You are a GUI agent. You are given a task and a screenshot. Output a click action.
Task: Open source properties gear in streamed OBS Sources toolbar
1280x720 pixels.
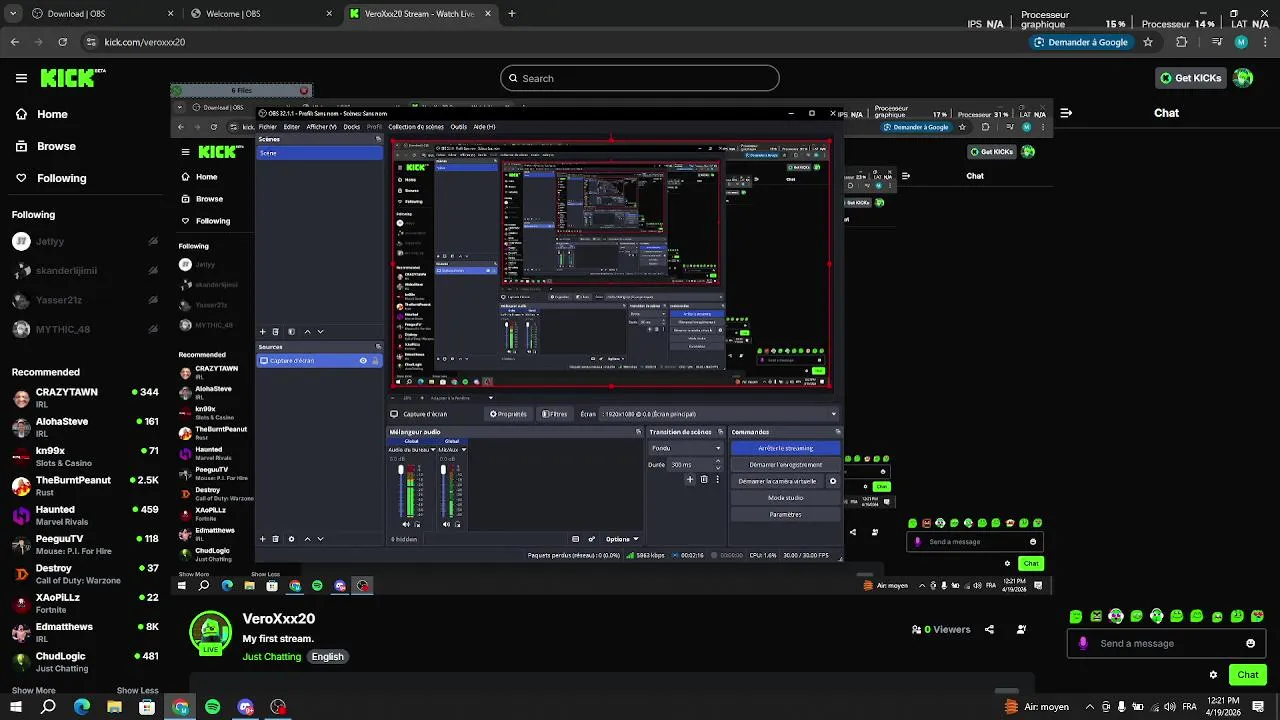pos(291,539)
